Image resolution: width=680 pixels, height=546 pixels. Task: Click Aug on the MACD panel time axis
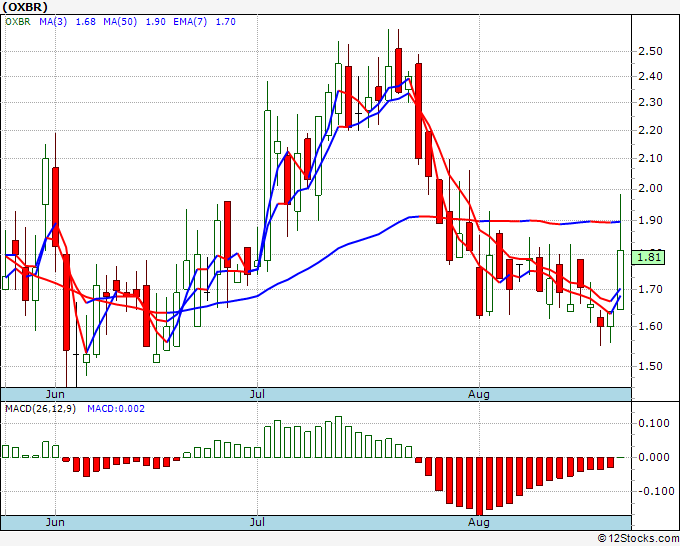click(x=479, y=522)
